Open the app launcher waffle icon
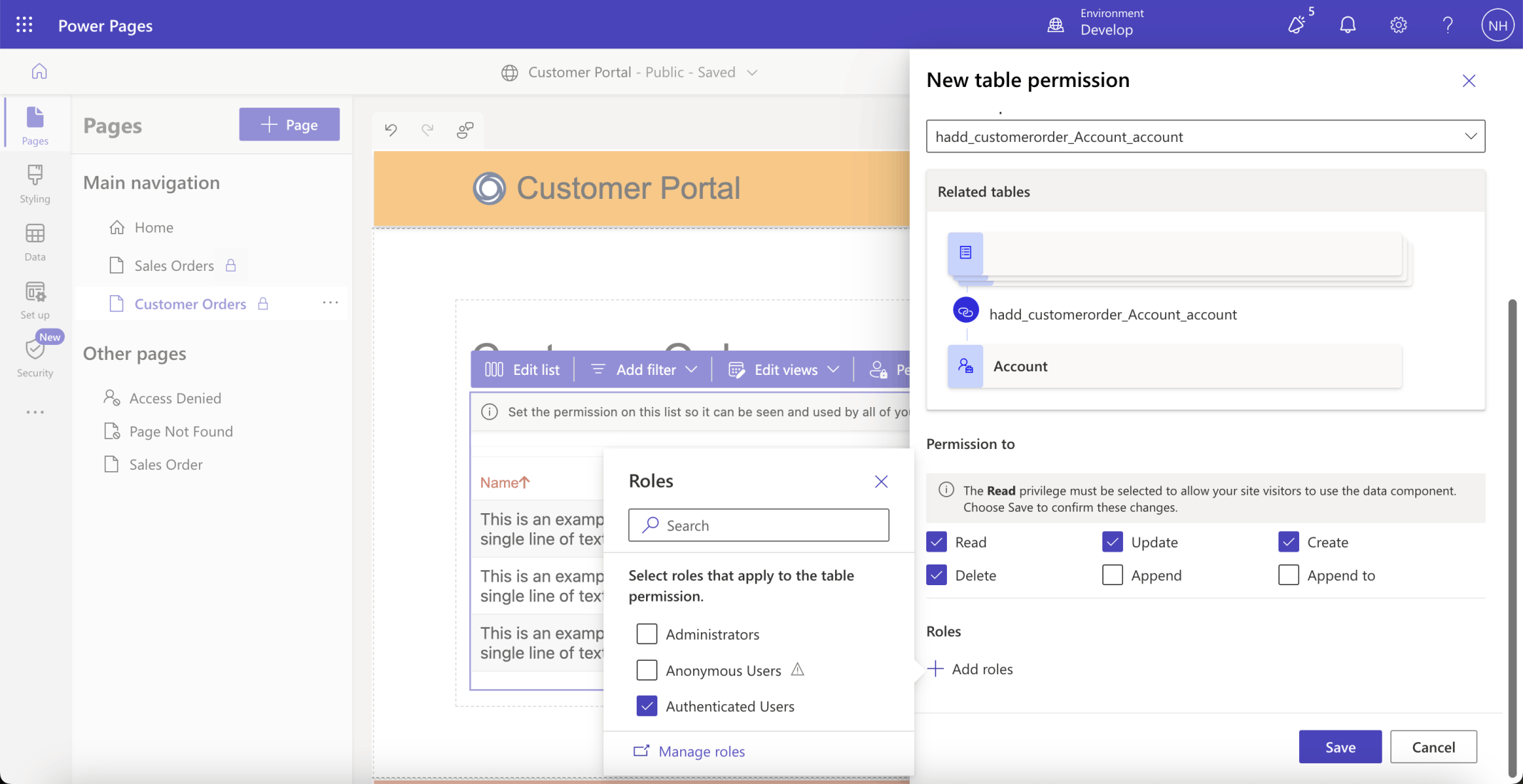1523x784 pixels. click(24, 25)
